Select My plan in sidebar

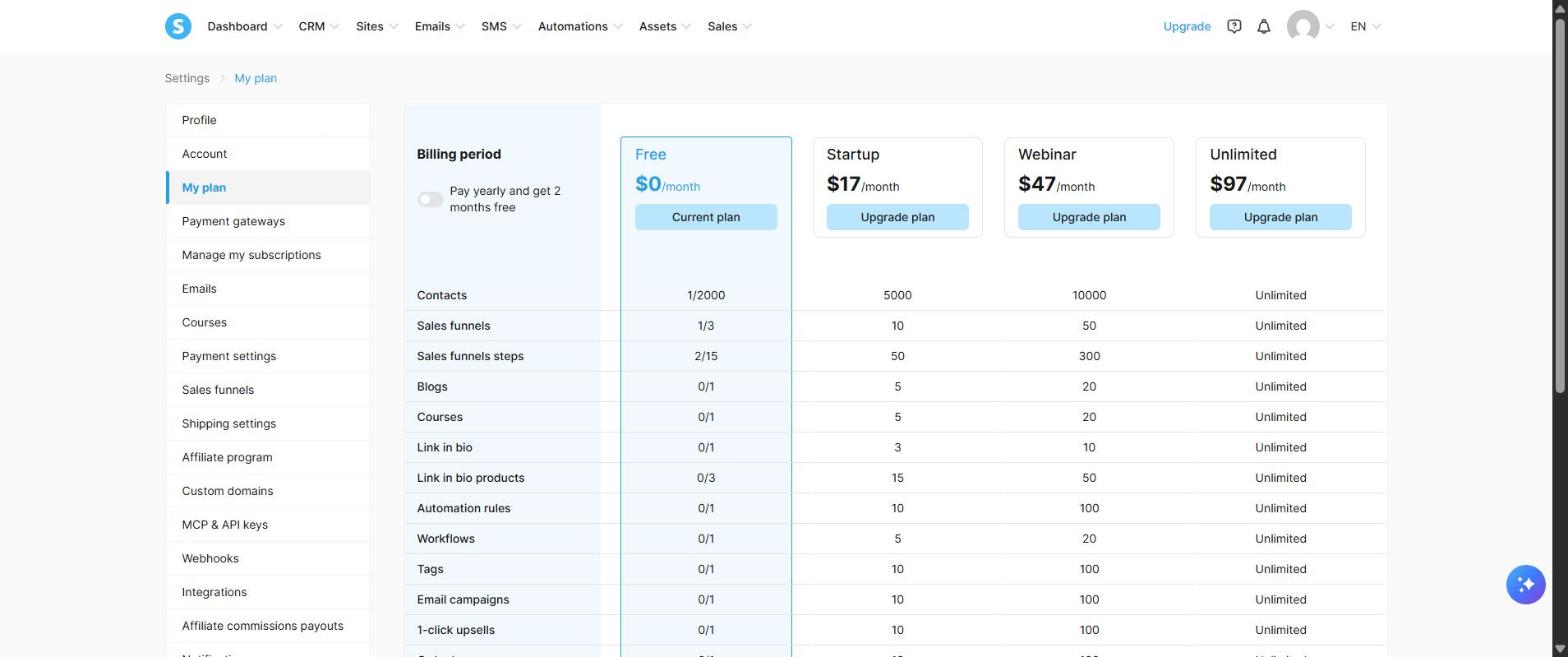268,187
